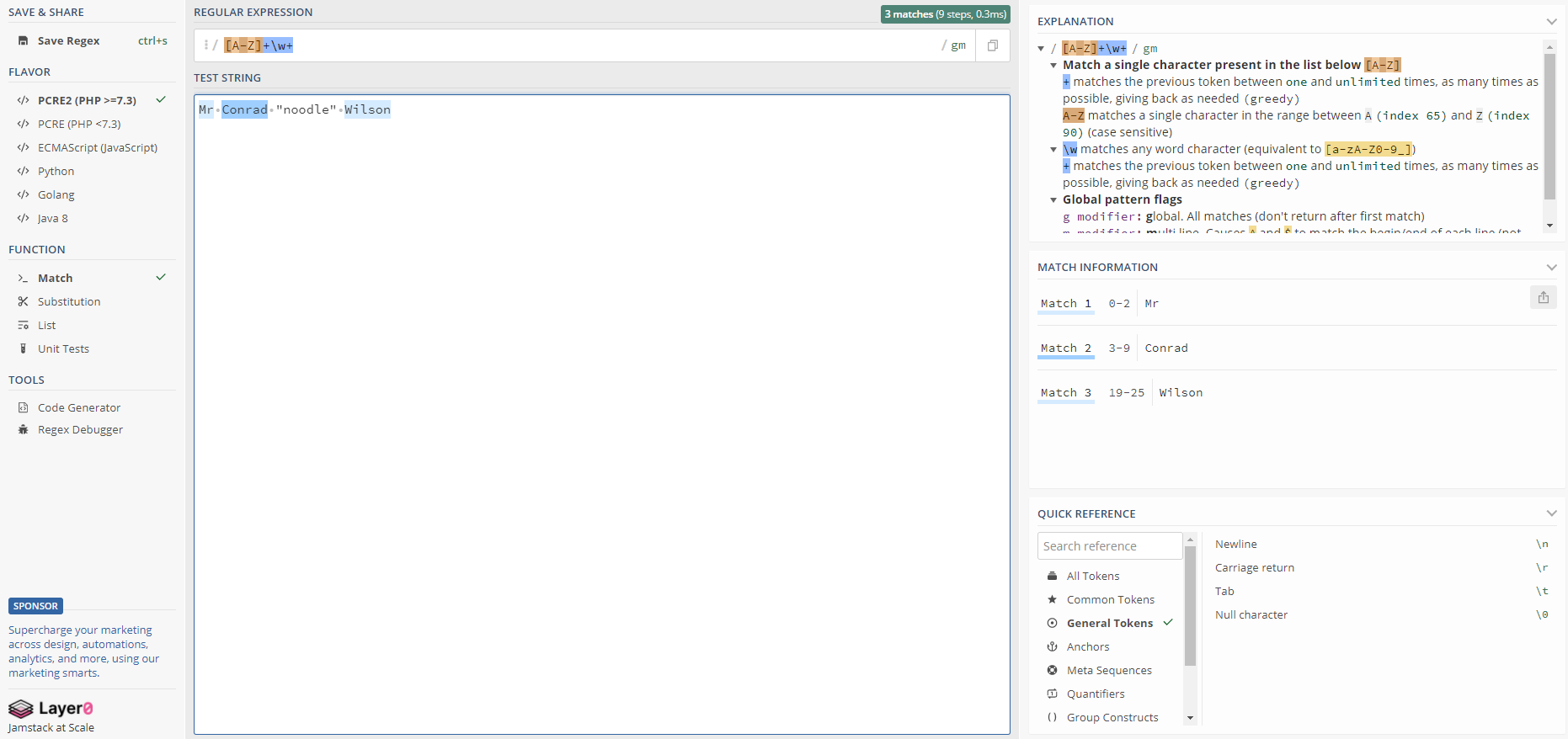This screenshot has height=739, width=1568.
Task: Click the Common Tokens star icon
Action: (1052, 599)
